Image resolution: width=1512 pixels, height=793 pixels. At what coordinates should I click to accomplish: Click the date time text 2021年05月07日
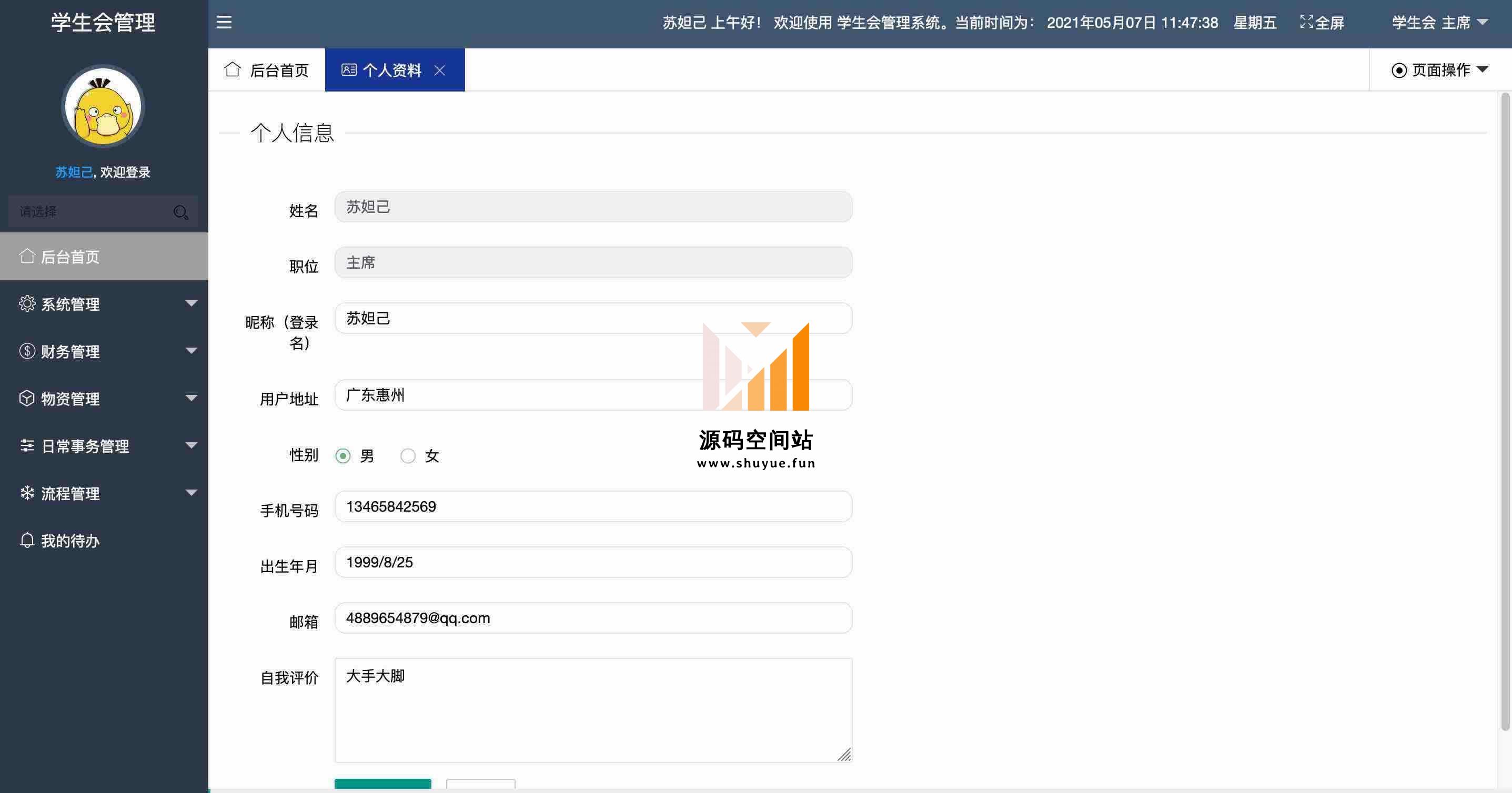1102,23
